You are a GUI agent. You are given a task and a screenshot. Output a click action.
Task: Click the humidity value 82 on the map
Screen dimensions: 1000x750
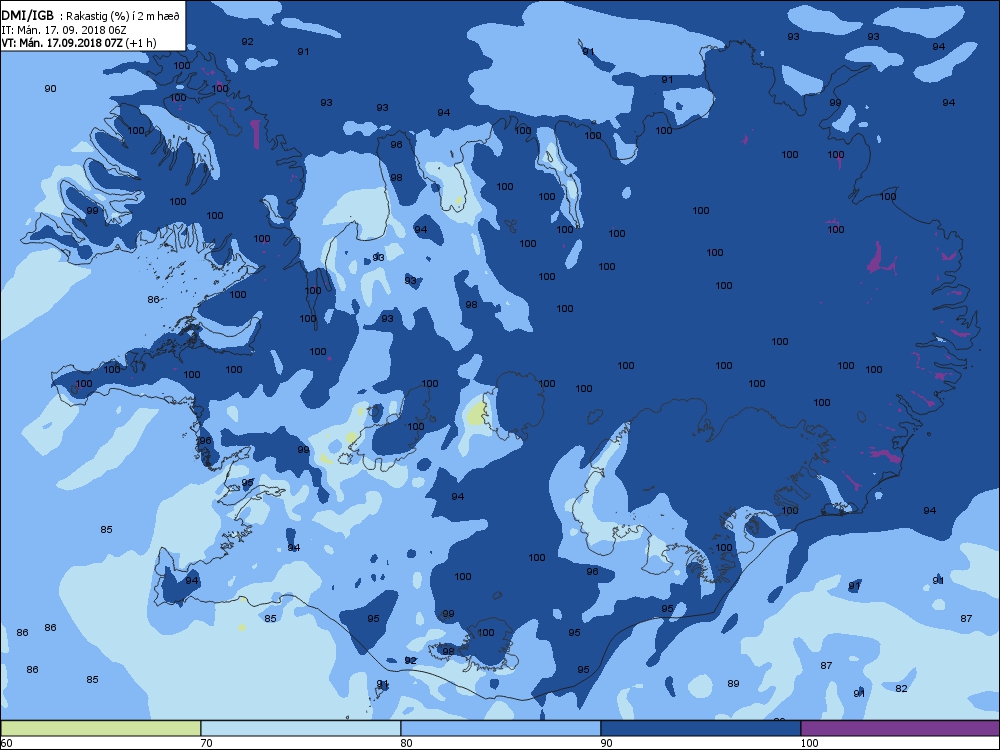pyautogui.click(x=901, y=689)
